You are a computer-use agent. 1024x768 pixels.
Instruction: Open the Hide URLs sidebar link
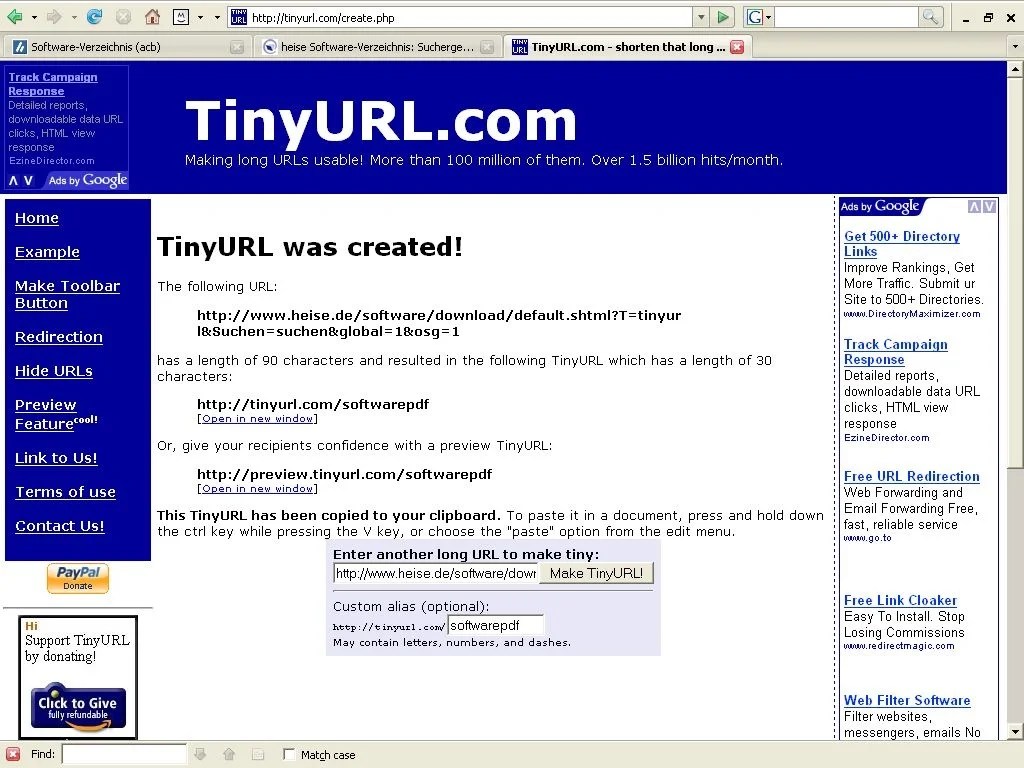(54, 371)
